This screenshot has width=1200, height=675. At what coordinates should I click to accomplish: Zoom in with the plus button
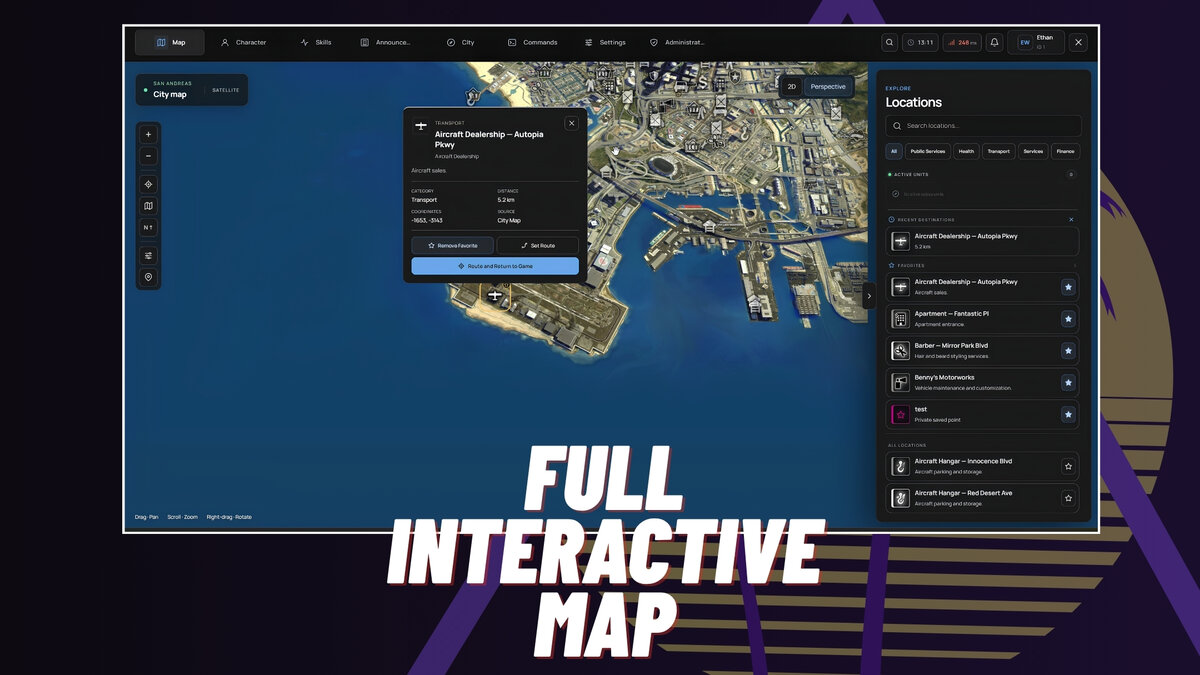click(x=149, y=134)
